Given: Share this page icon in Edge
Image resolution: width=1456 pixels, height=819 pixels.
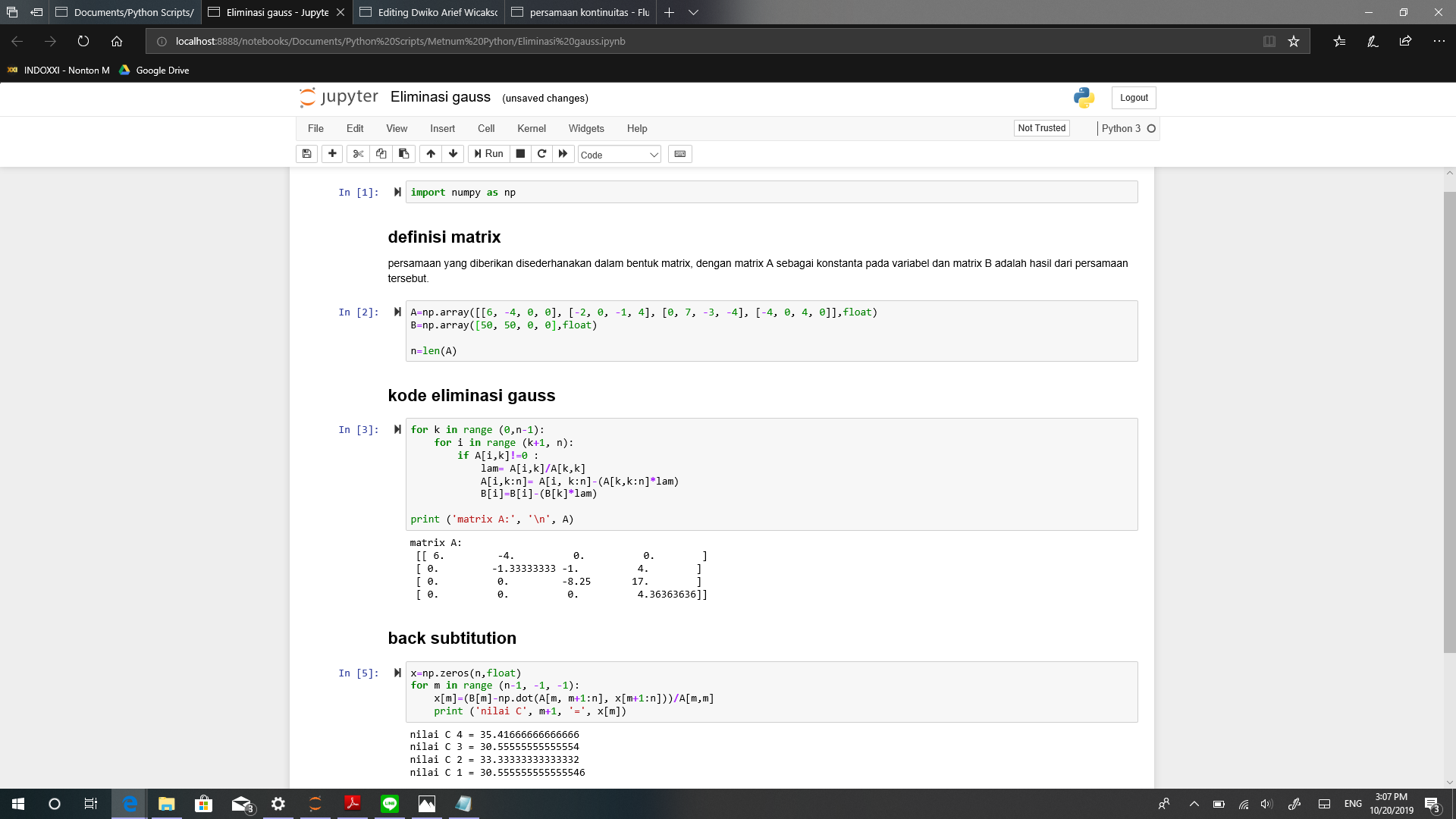Looking at the screenshot, I should (1405, 41).
